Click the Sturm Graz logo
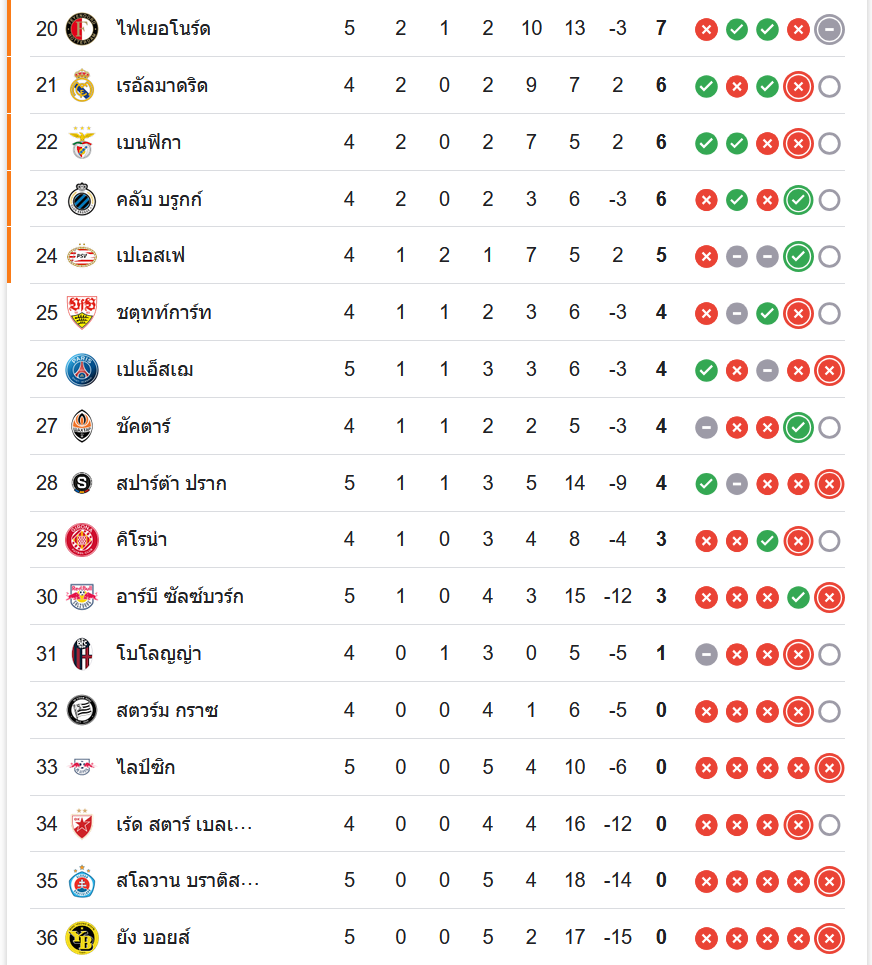 click(81, 711)
